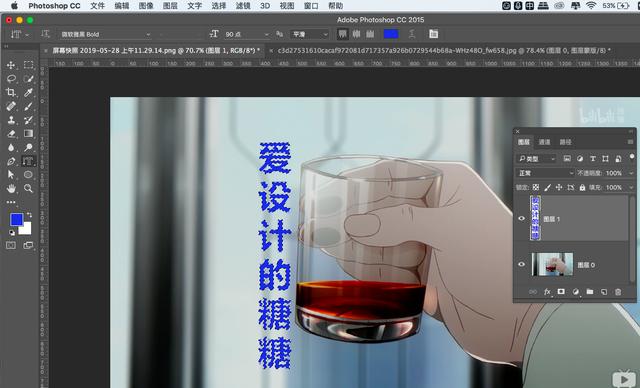Hide 图层 1 with its eye icon

521,219
